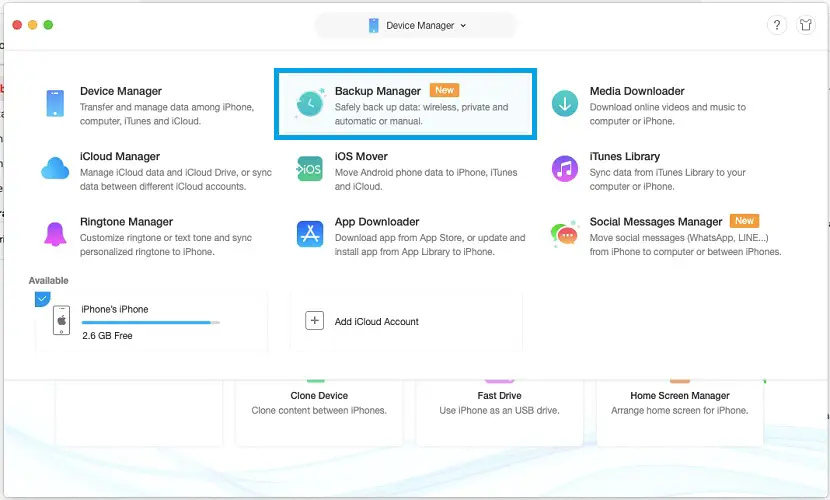Viewport: 830px width, 500px height.
Task: Open Backup Manager clock icon
Action: (309, 104)
